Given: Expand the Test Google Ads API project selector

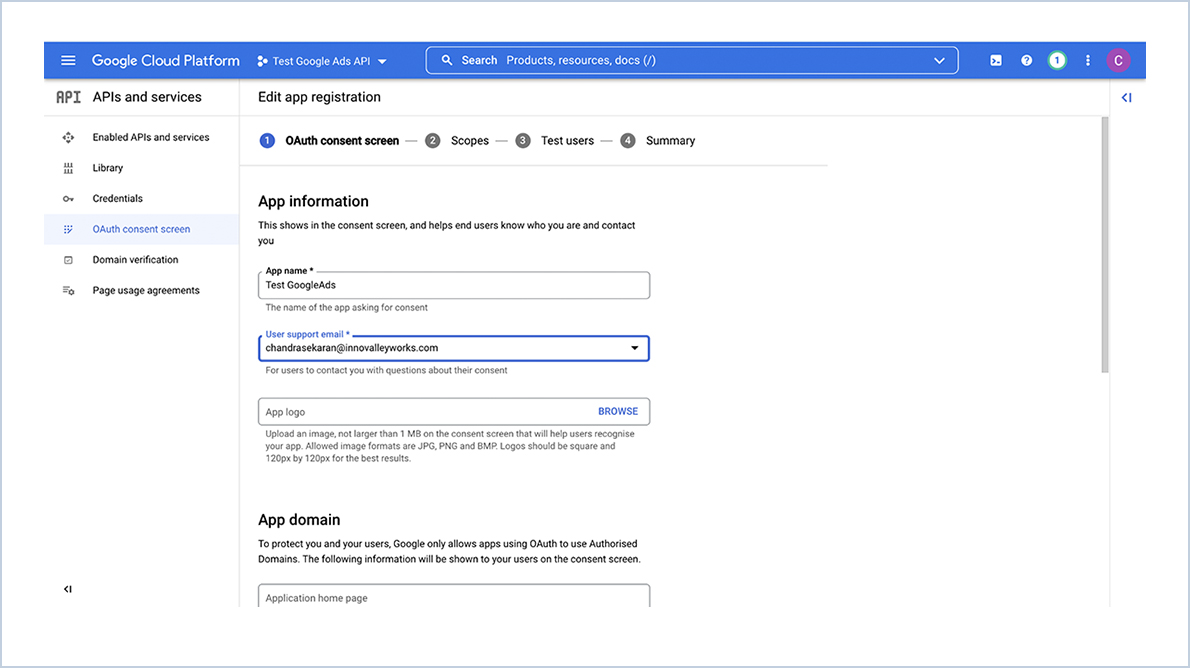Looking at the screenshot, I should click(382, 60).
